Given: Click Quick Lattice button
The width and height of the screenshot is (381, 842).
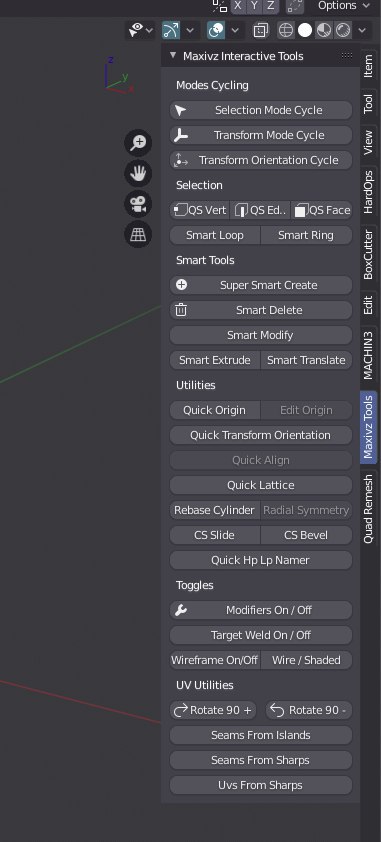Looking at the screenshot, I should click(x=261, y=485).
